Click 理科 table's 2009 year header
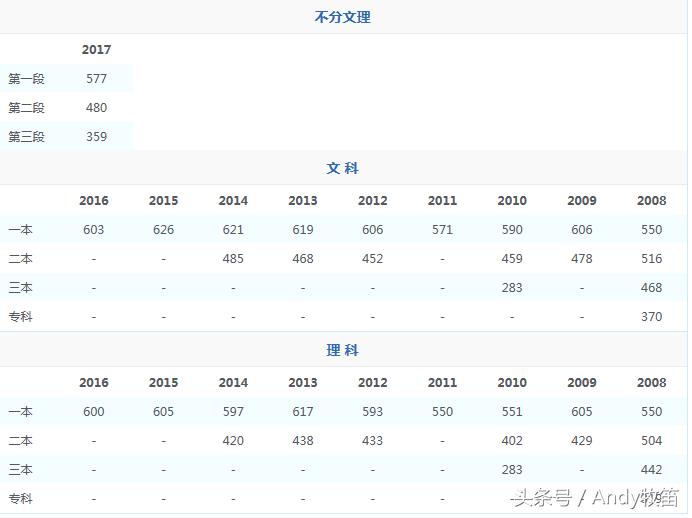Image resolution: width=692 pixels, height=518 pixels. (x=582, y=383)
